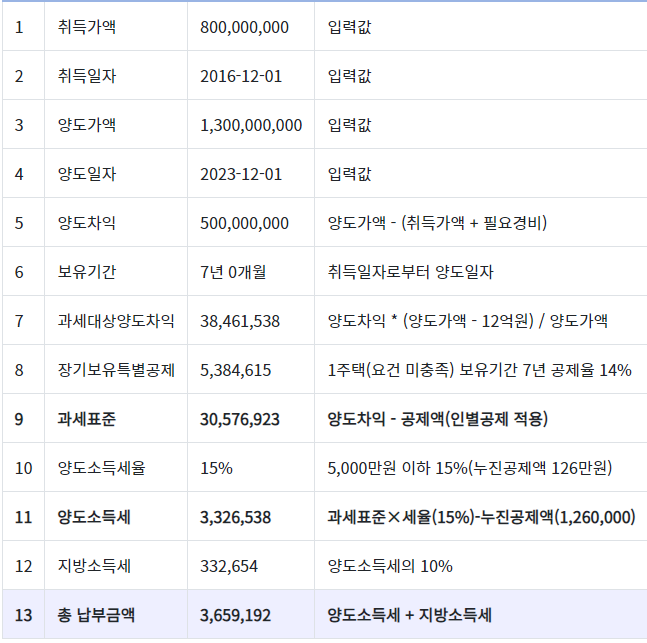The width and height of the screenshot is (647, 643).
Task: Select the formula with 12억원
Action: (468, 321)
